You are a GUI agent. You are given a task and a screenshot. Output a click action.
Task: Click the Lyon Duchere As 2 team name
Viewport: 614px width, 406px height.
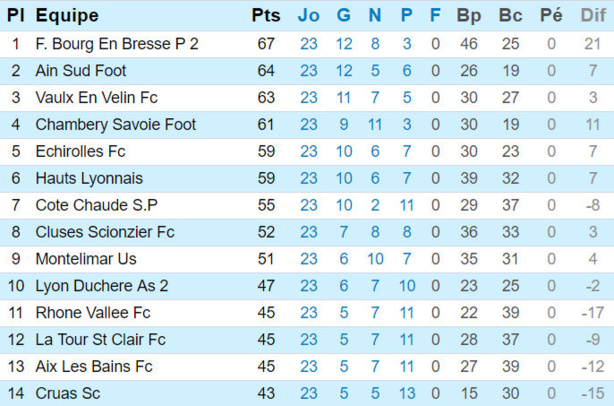102,285
